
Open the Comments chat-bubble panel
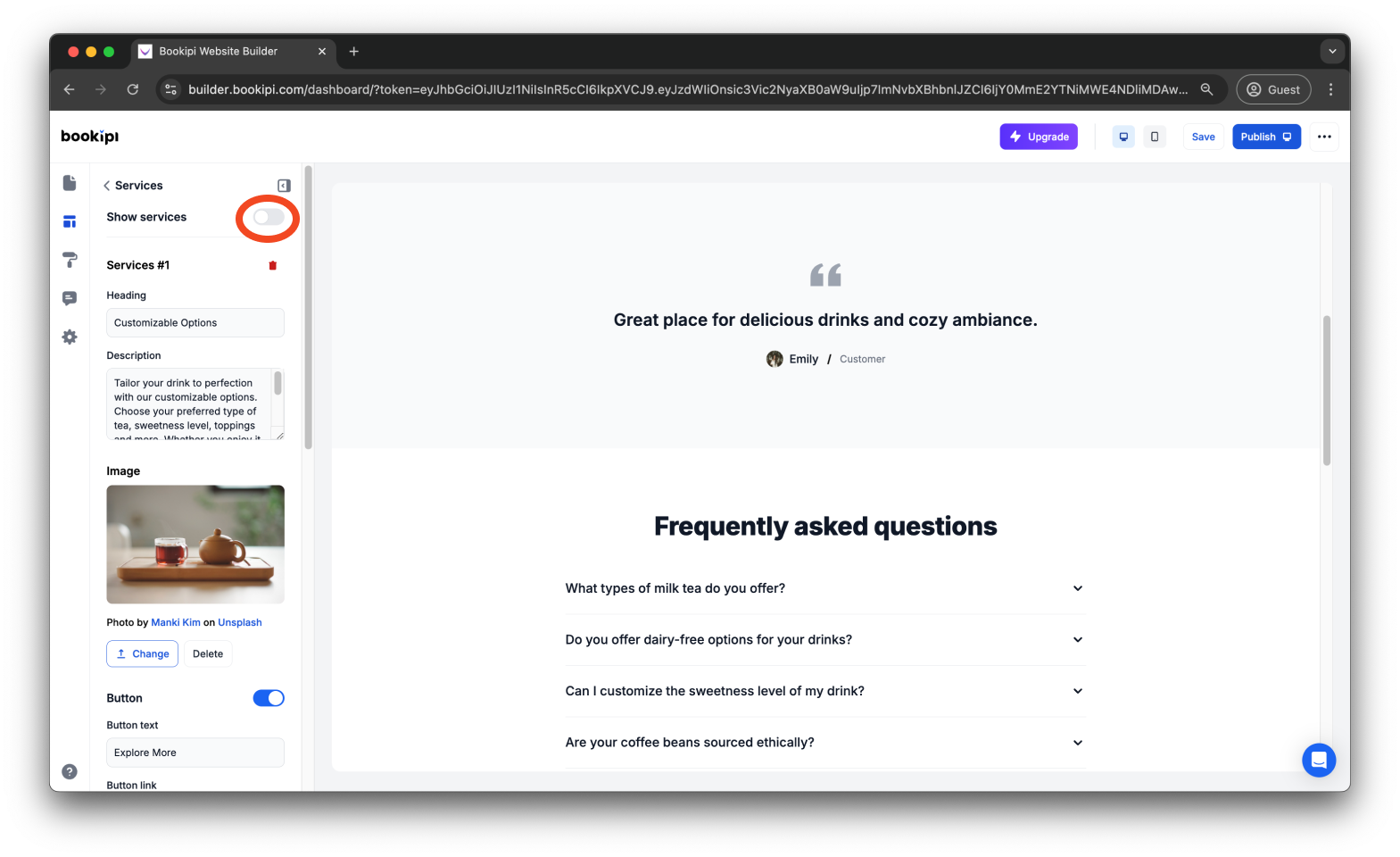click(x=70, y=298)
